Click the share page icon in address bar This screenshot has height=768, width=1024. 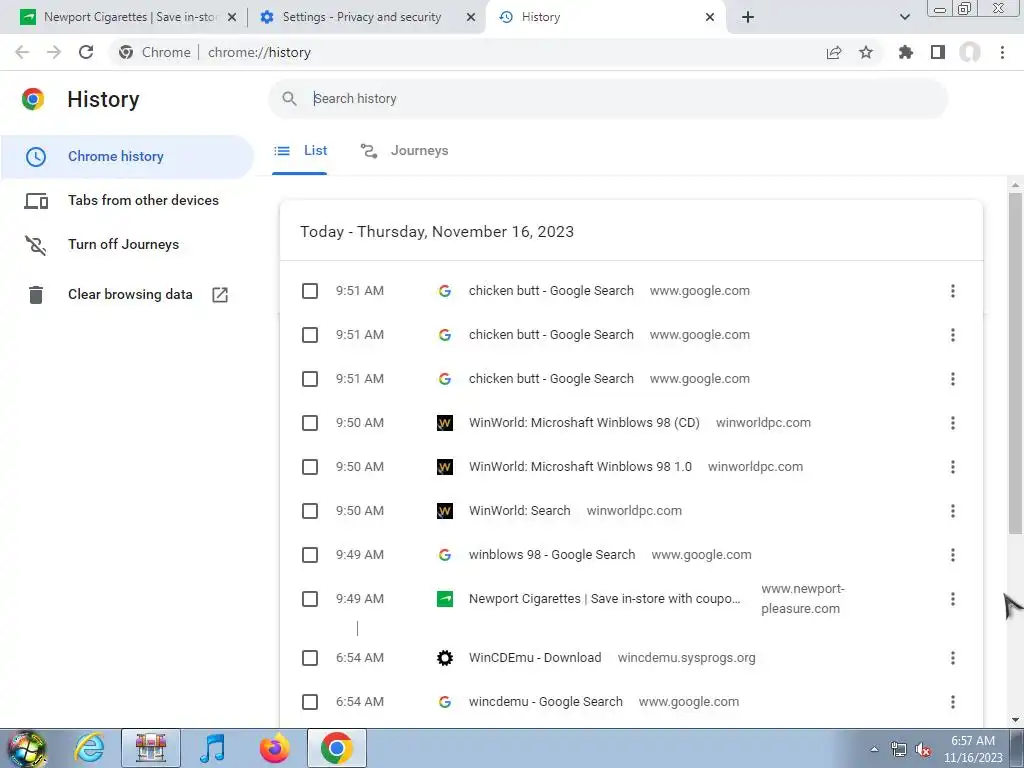coord(834,52)
